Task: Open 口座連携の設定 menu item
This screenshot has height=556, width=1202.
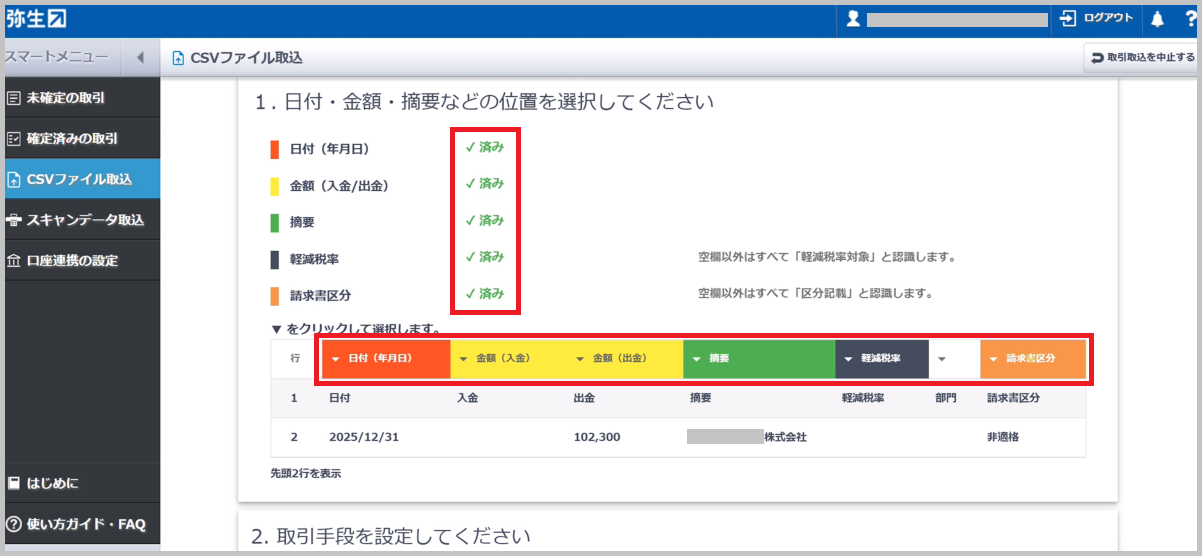Action: coord(80,261)
